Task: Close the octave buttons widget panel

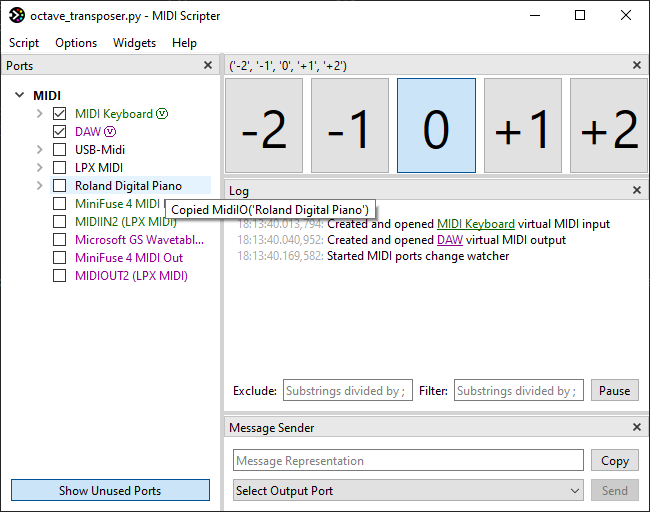Action: tap(637, 66)
